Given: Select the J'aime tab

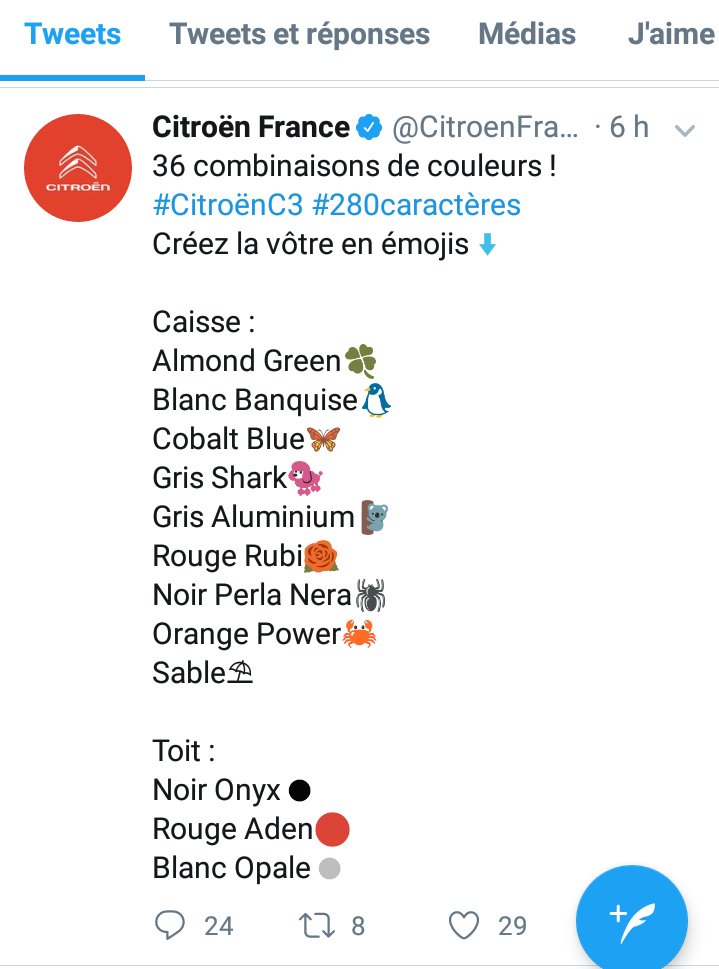Looking at the screenshot, I should (671, 34).
